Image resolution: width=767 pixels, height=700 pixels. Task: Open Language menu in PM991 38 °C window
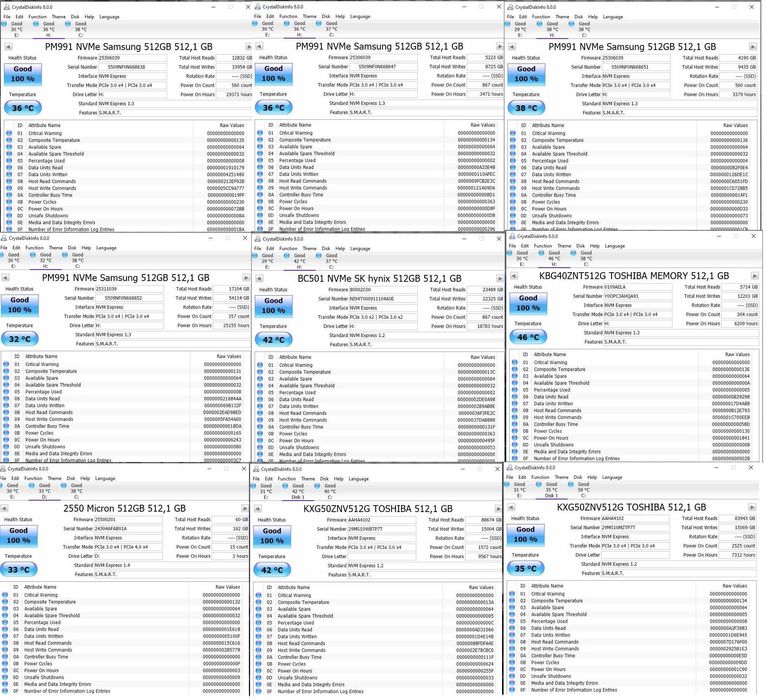tap(612, 17)
